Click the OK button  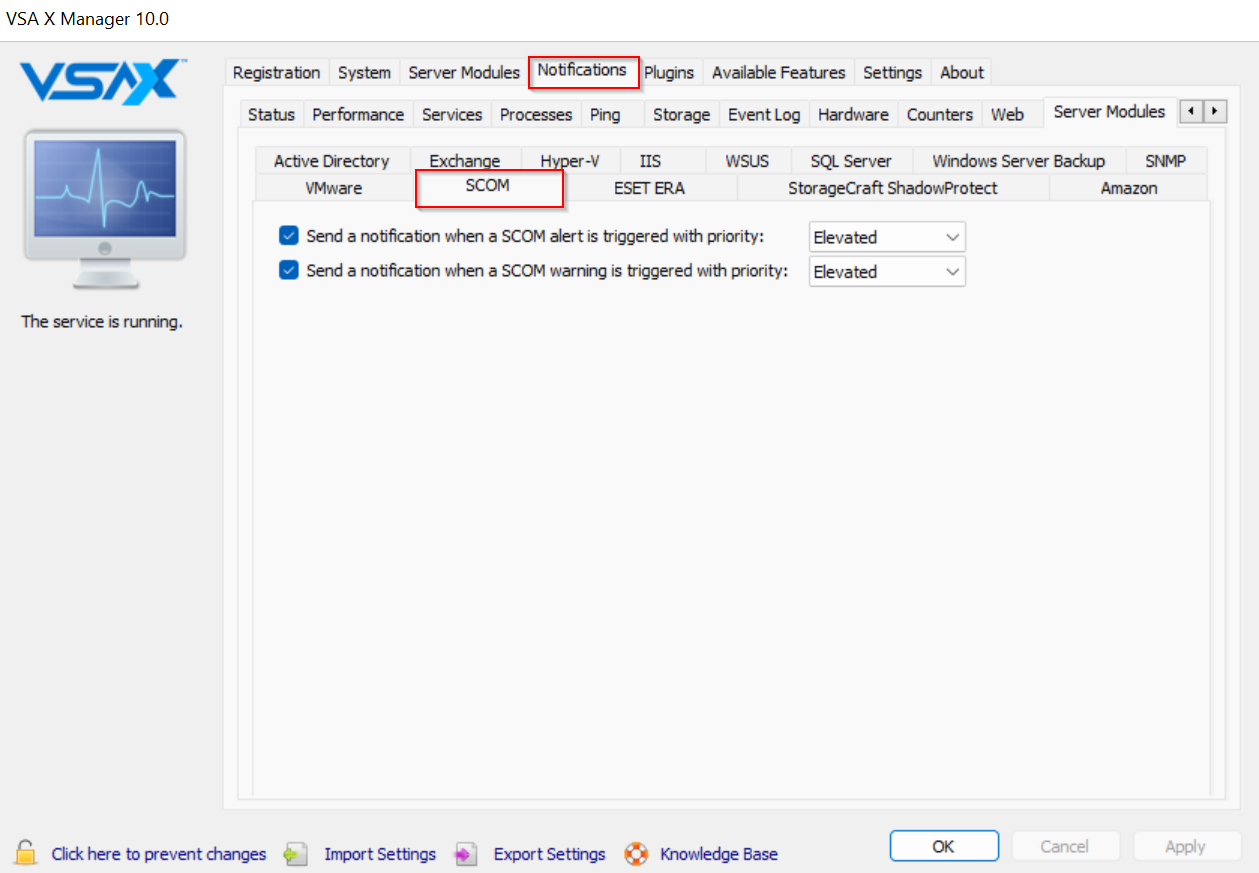(944, 846)
